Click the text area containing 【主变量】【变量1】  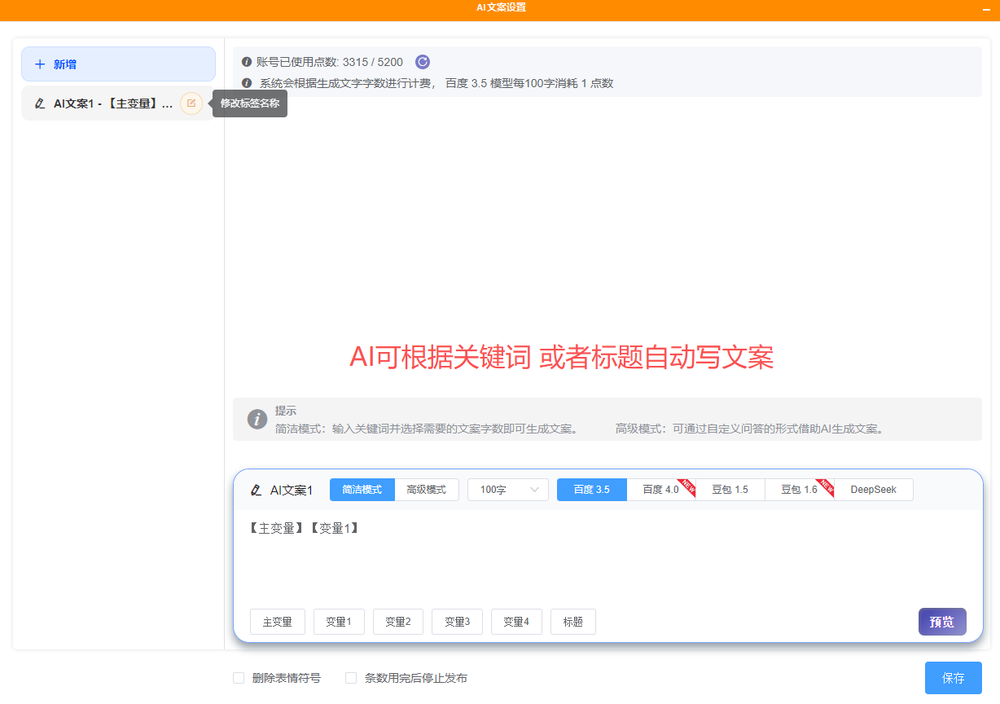tap(600, 560)
